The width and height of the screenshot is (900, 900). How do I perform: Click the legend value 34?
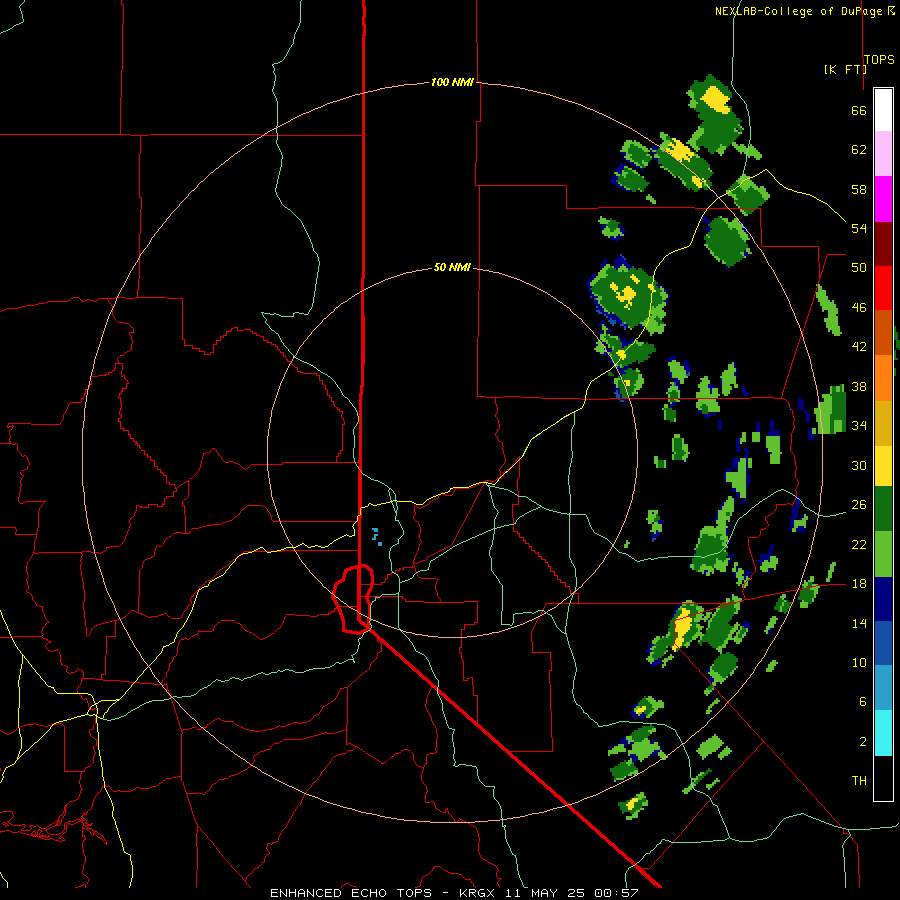tap(859, 426)
